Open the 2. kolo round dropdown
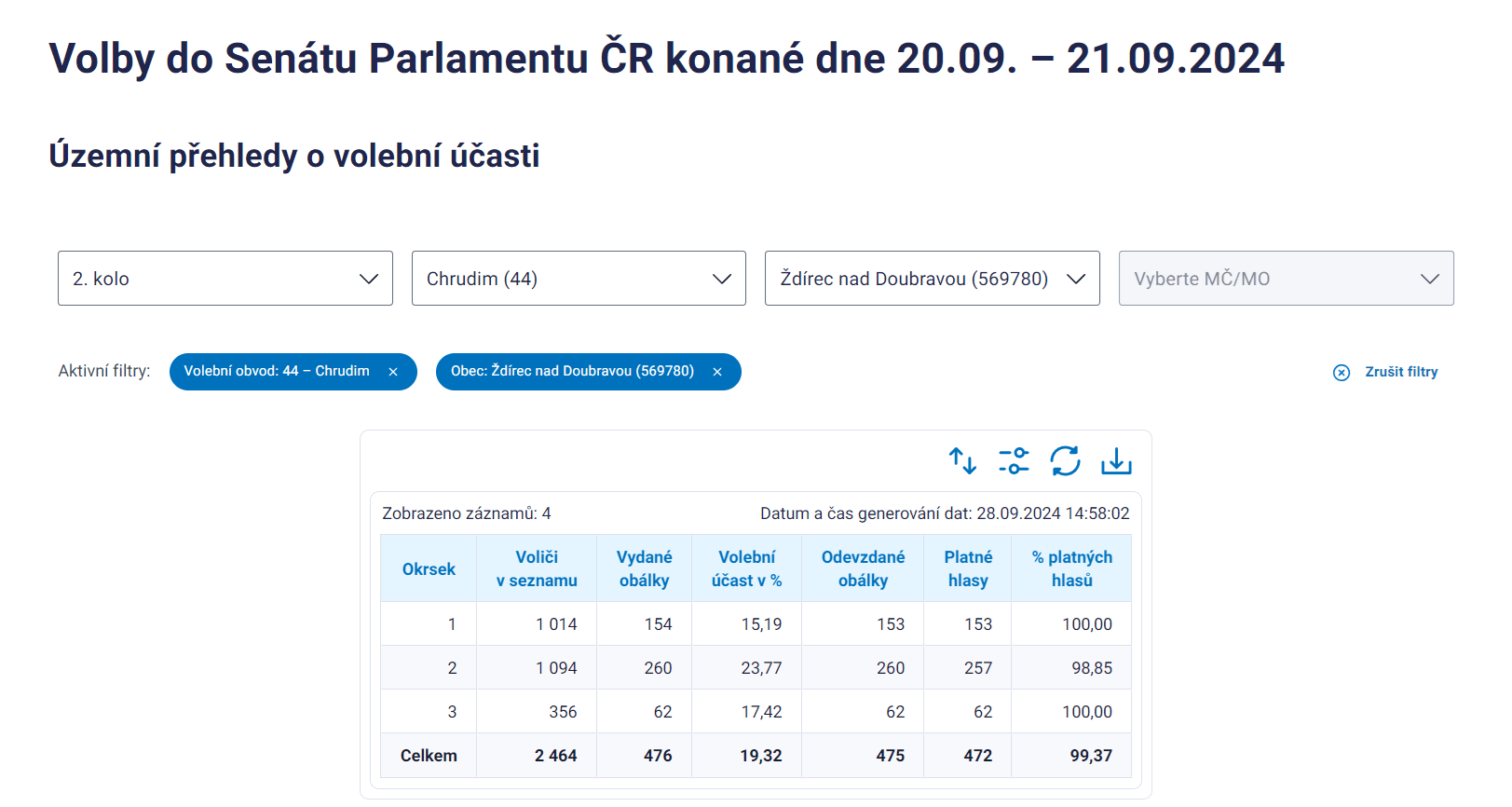 click(x=225, y=279)
